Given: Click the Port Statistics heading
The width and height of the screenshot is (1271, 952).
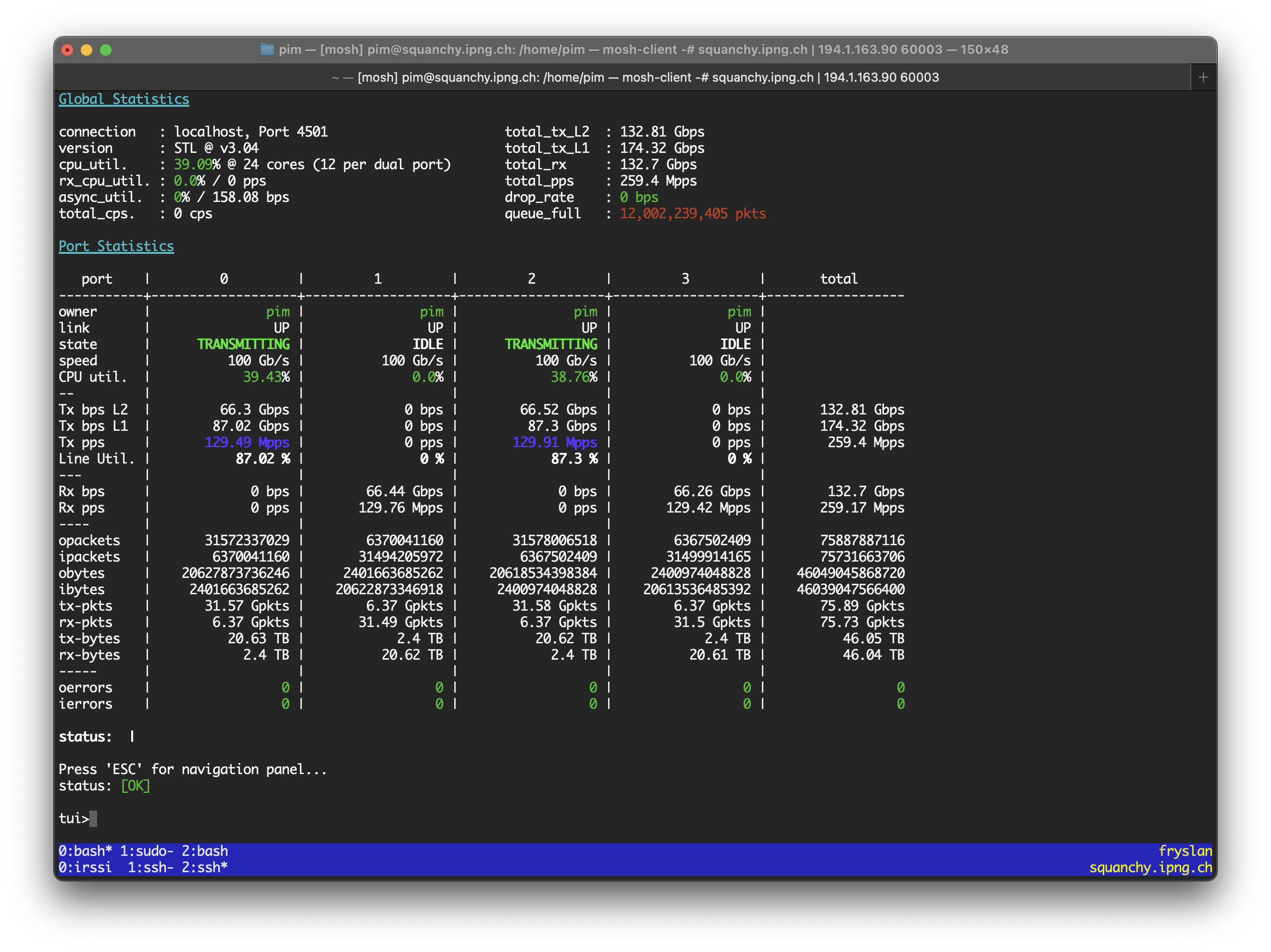Looking at the screenshot, I should click(x=116, y=246).
